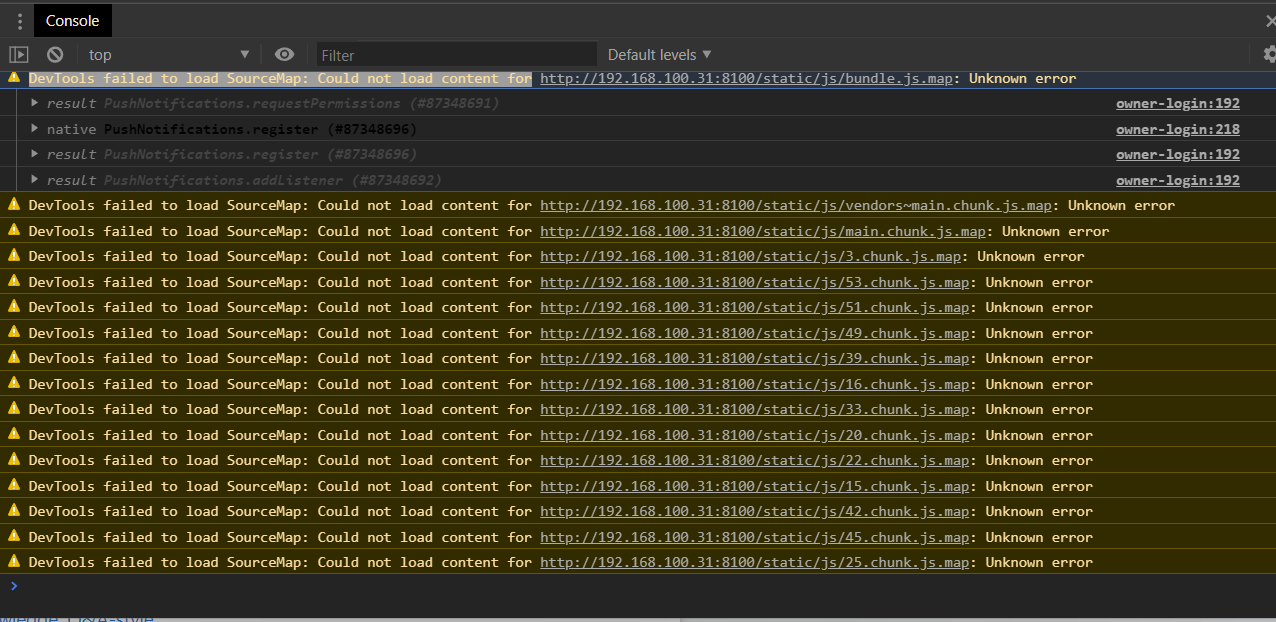Open the JavaScript context 'top' dropdown
This screenshot has width=1276, height=622.
click(168, 55)
